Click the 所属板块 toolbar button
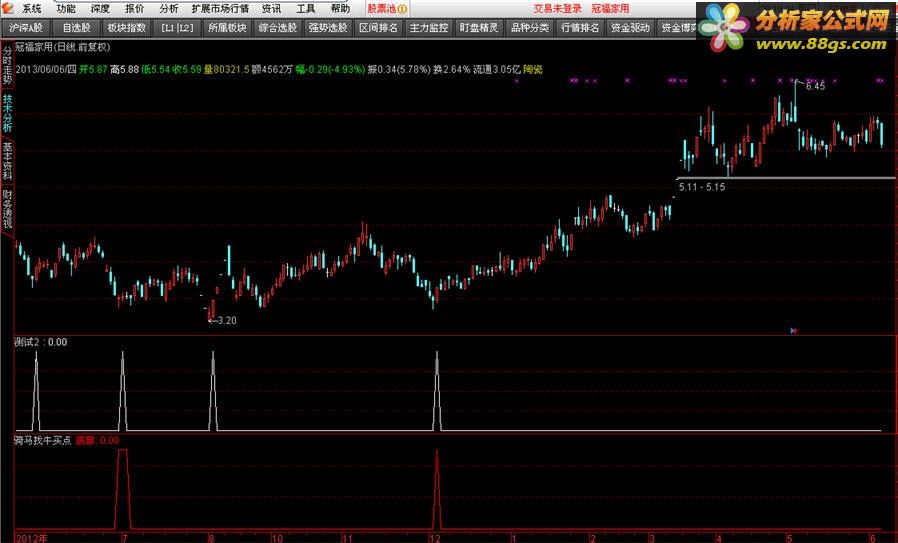The width and height of the screenshot is (898, 543). coord(227,27)
